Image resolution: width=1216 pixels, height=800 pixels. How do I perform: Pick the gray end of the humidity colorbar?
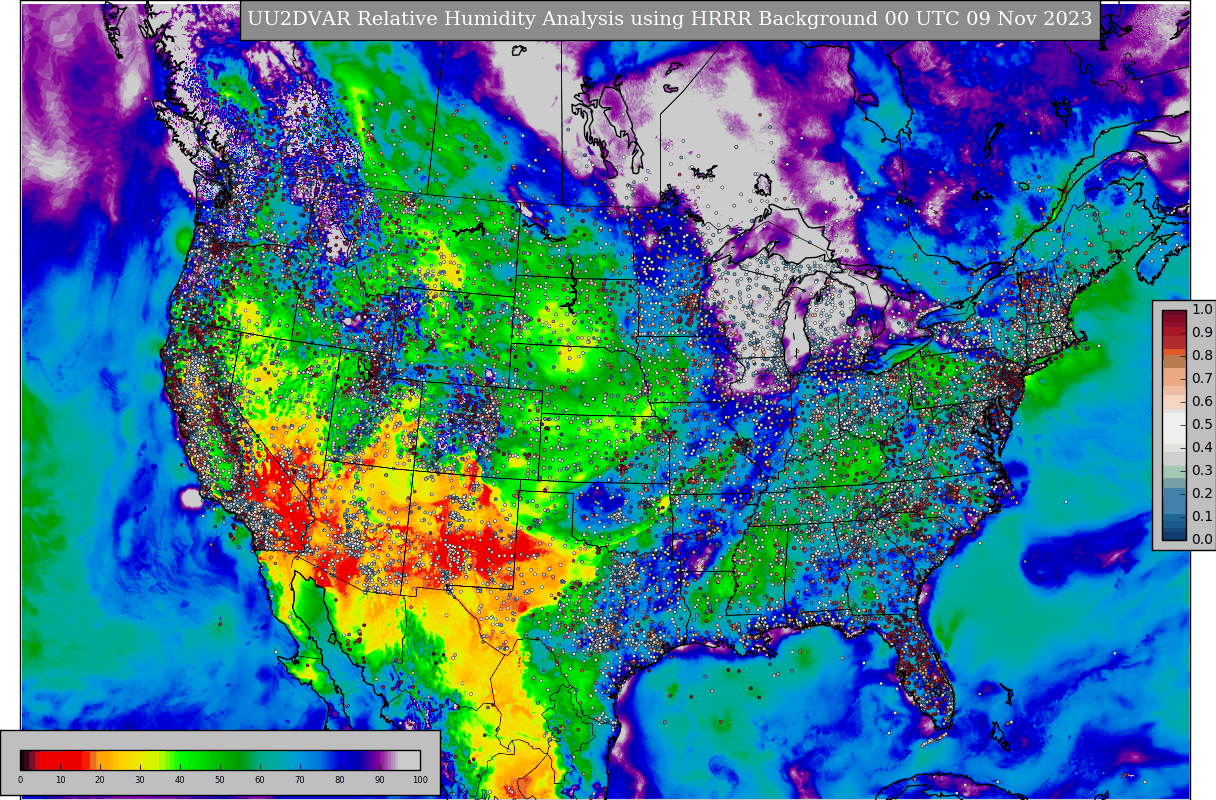pos(410,760)
